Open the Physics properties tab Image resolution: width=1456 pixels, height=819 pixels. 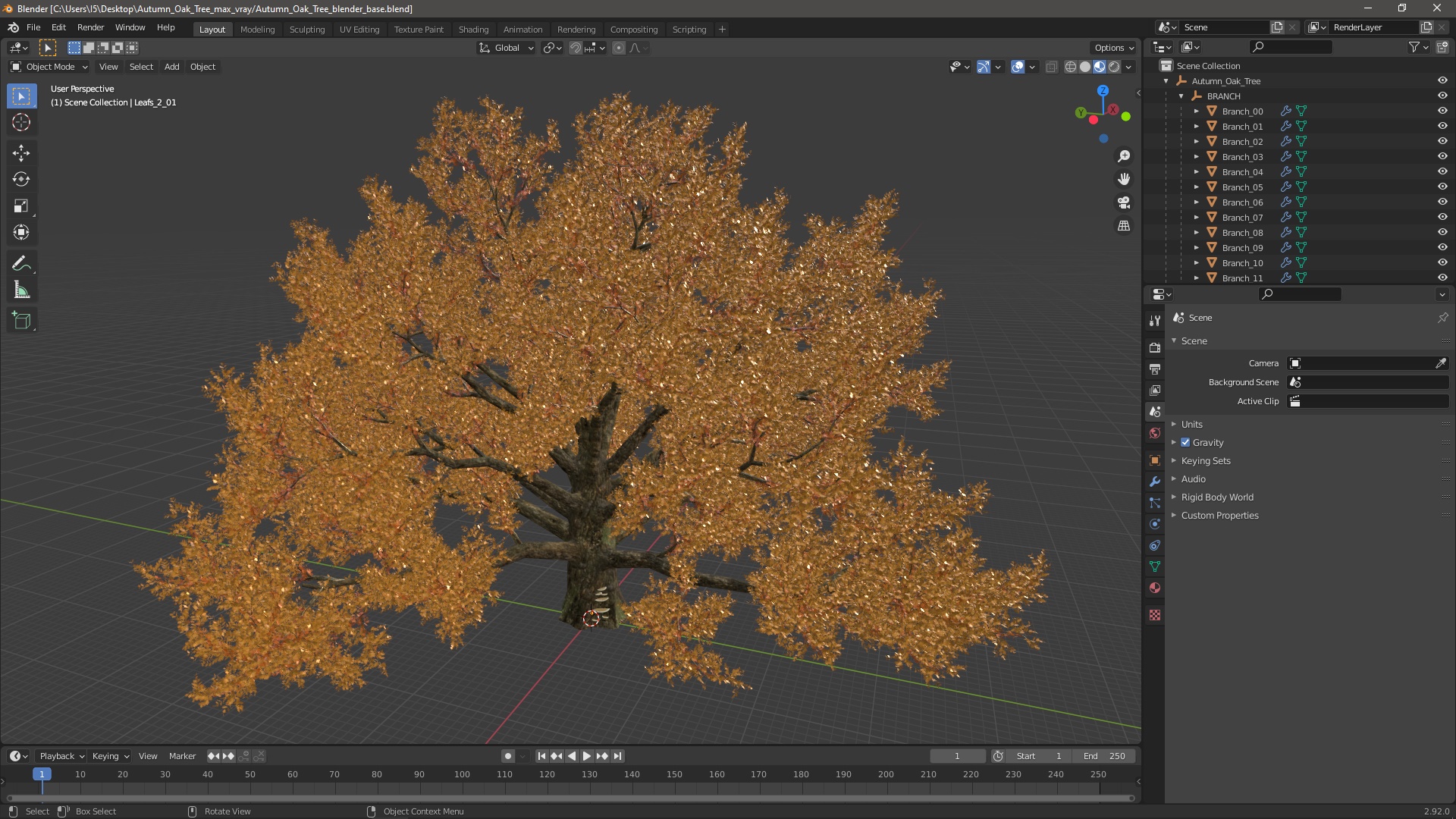[1155, 524]
